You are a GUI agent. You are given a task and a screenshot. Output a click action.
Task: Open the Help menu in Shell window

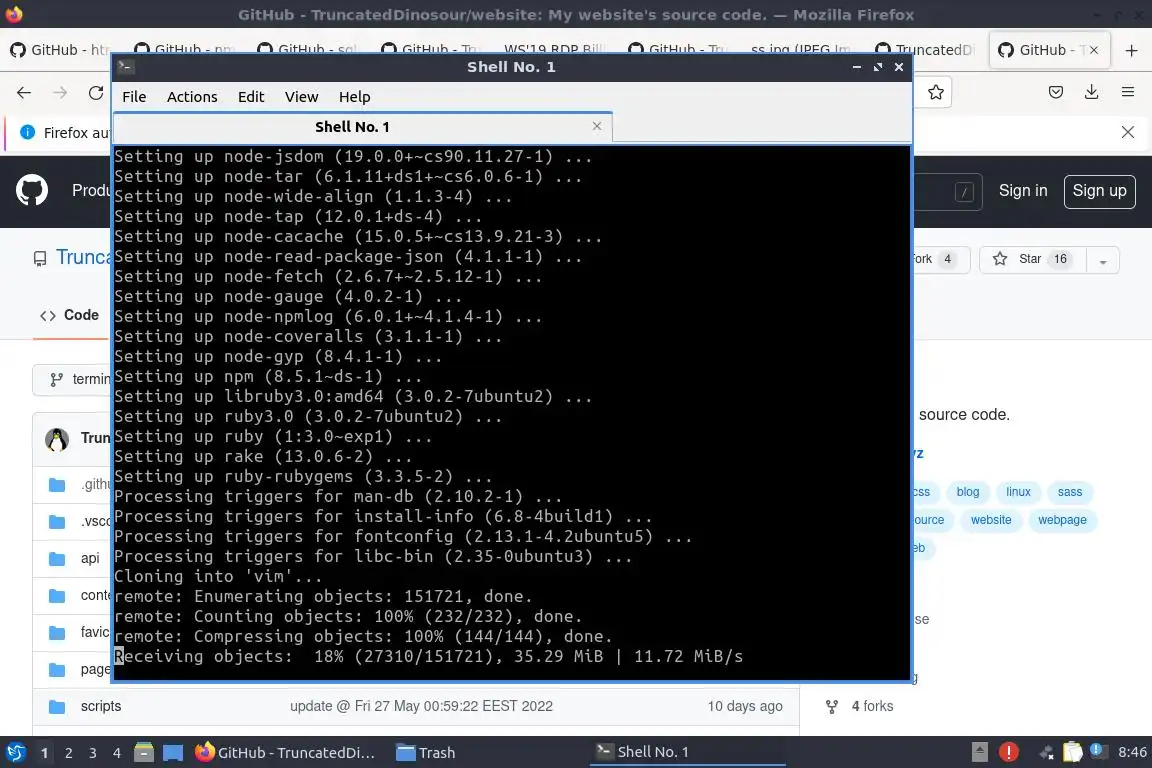(x=354, y=97)
